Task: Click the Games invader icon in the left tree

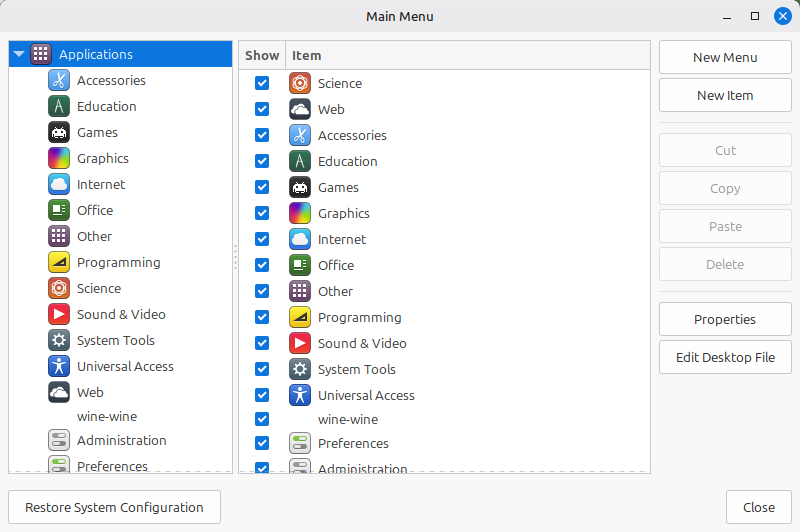Action: [x=59, y=132]
